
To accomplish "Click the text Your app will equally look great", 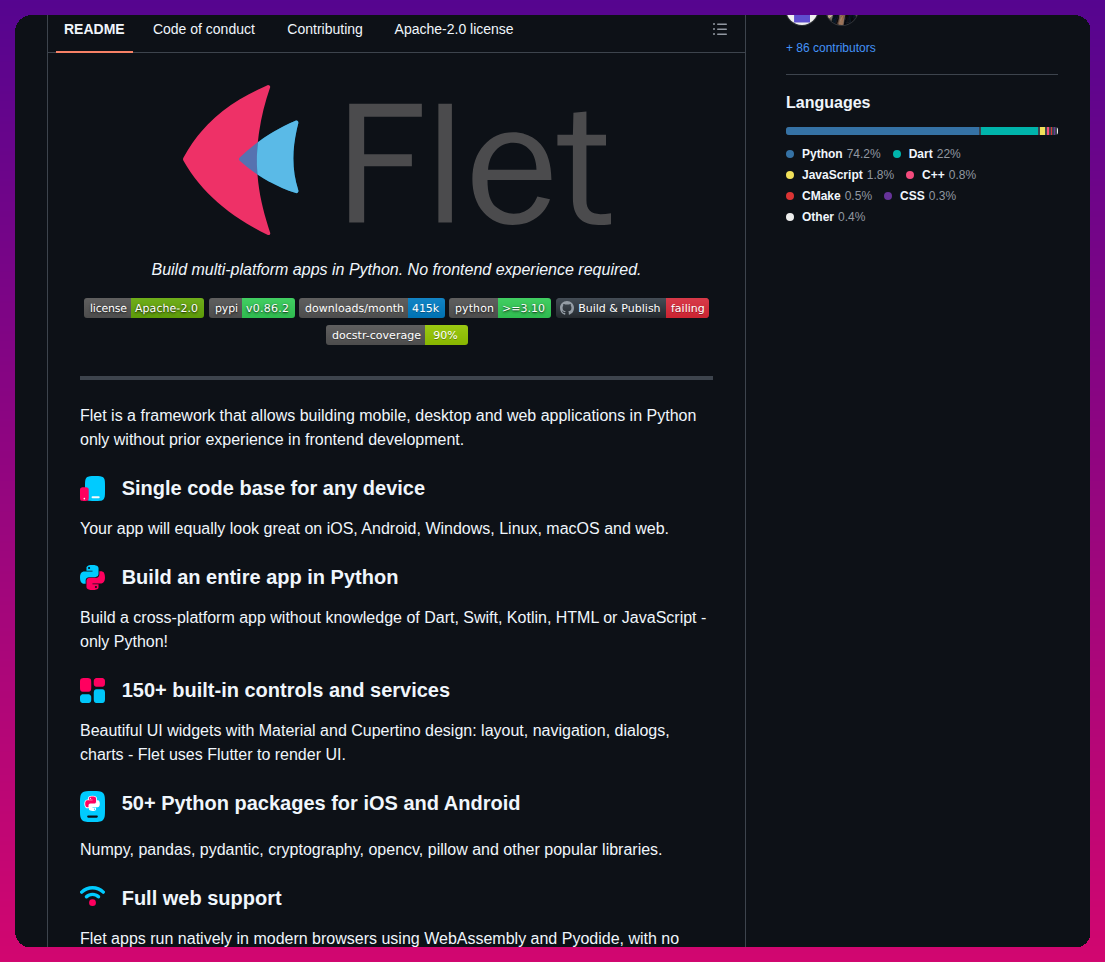I will (x=374, y=529).
